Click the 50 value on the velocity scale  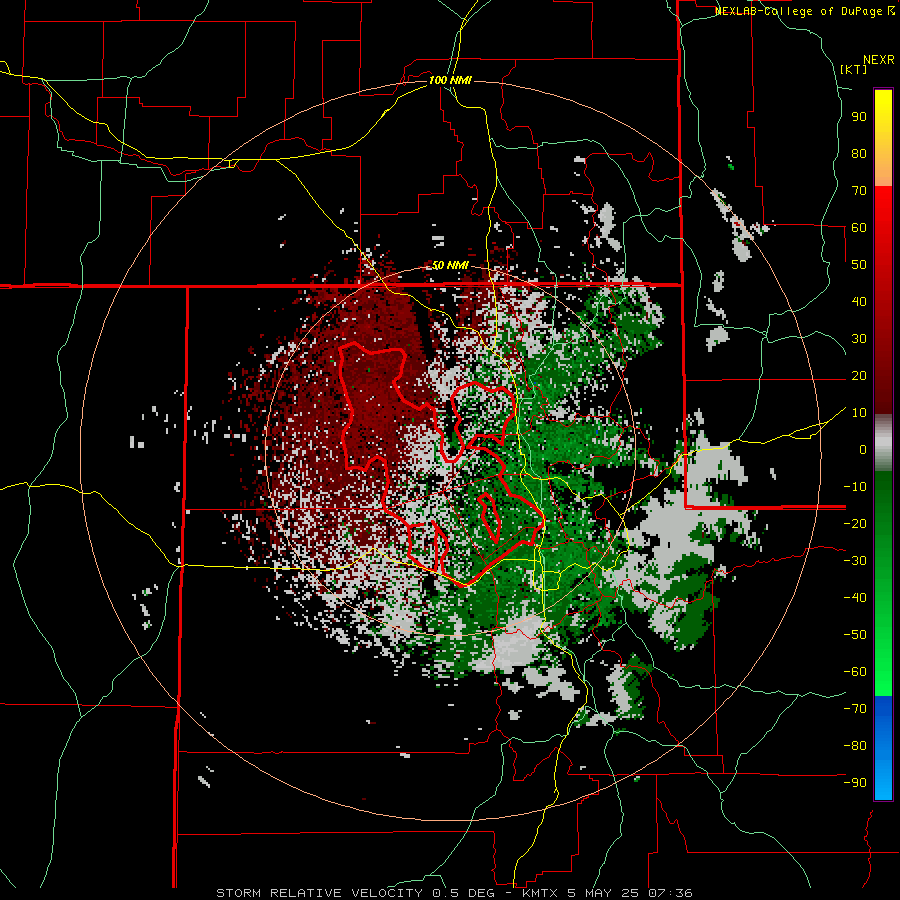pyautogui.click(x=859, y=265)
